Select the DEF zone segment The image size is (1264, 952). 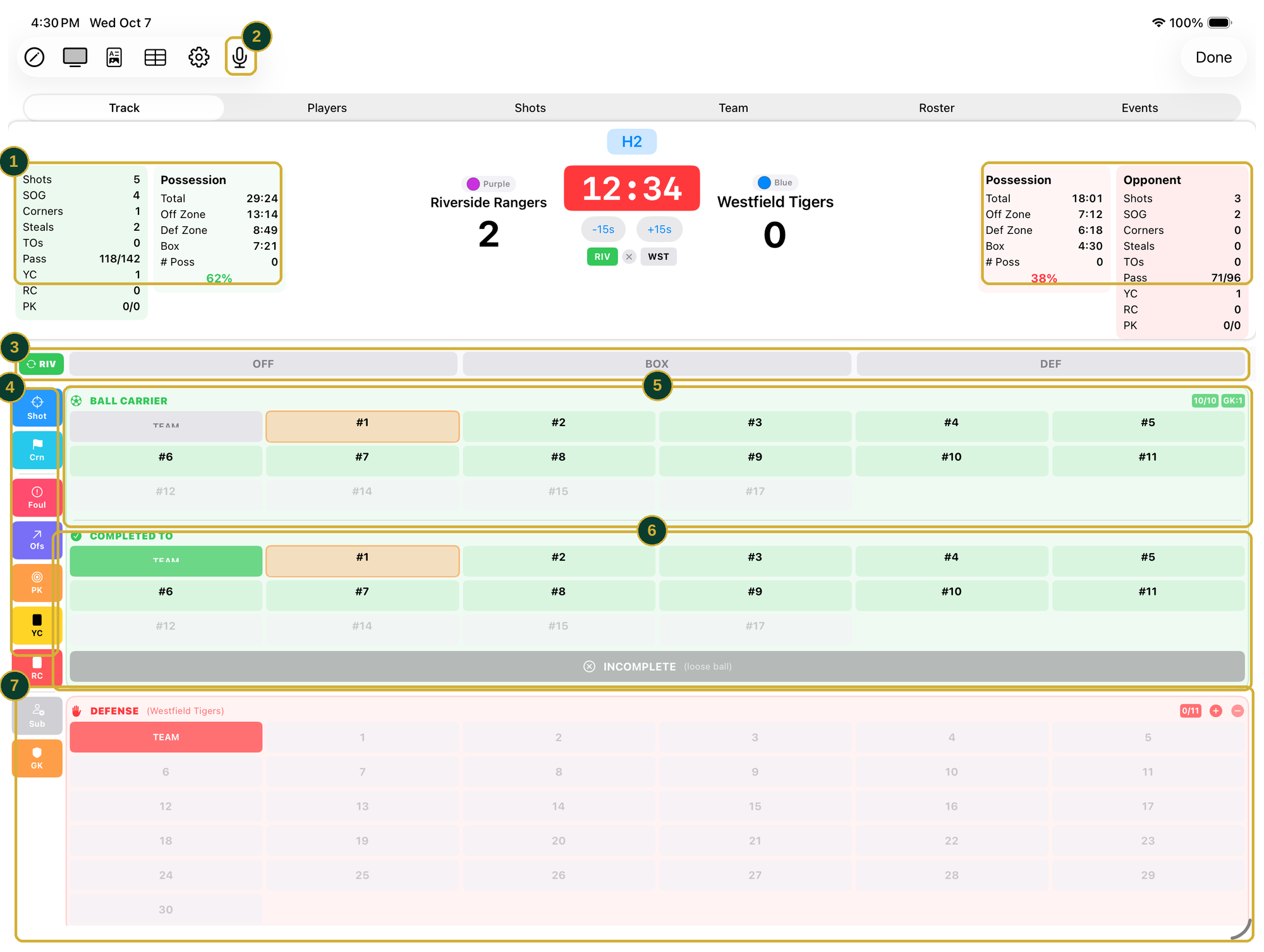1050,364
